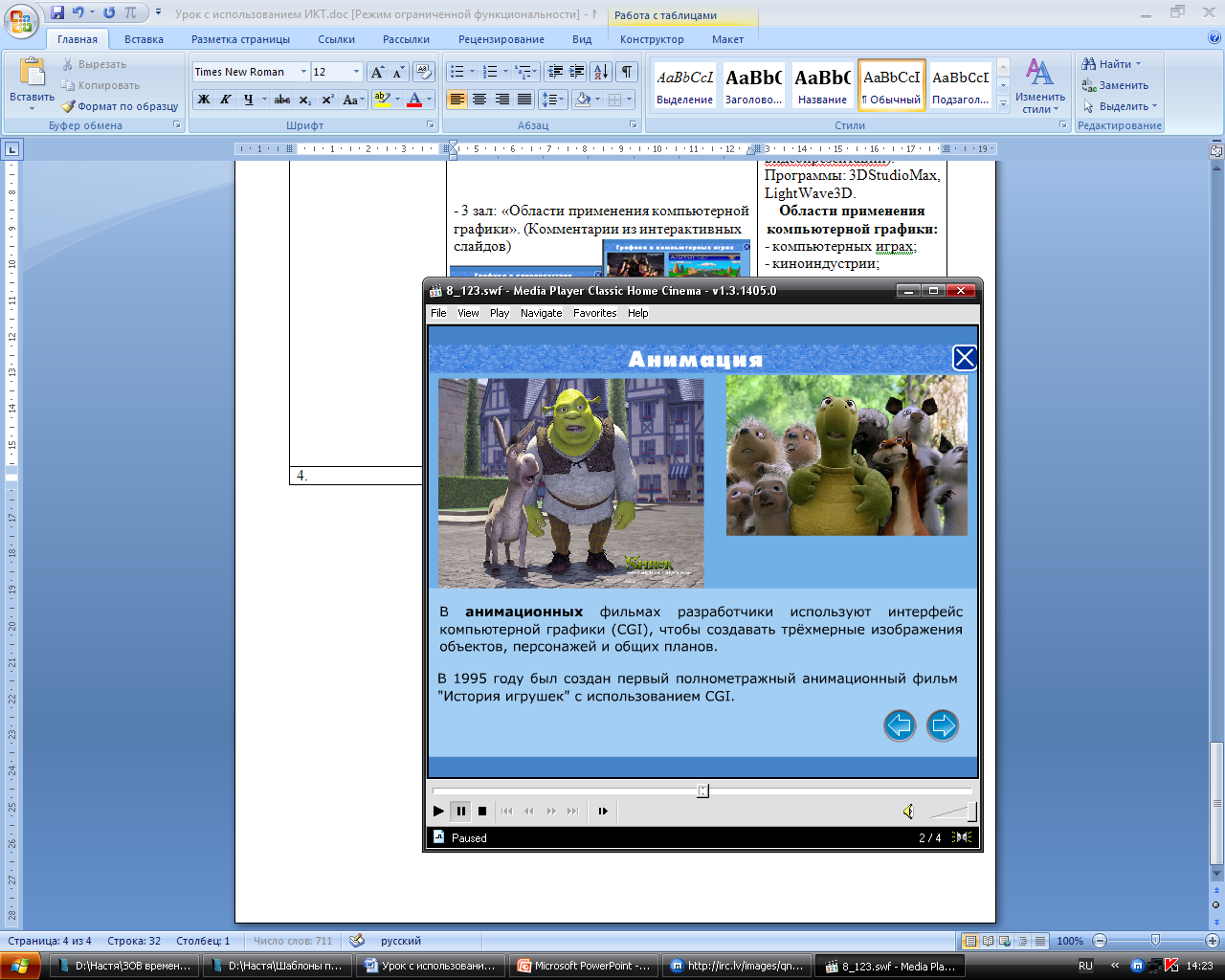Open the Конструктор table tab
The width and height of the screenshot is (1225, 980).
[652, 39]
